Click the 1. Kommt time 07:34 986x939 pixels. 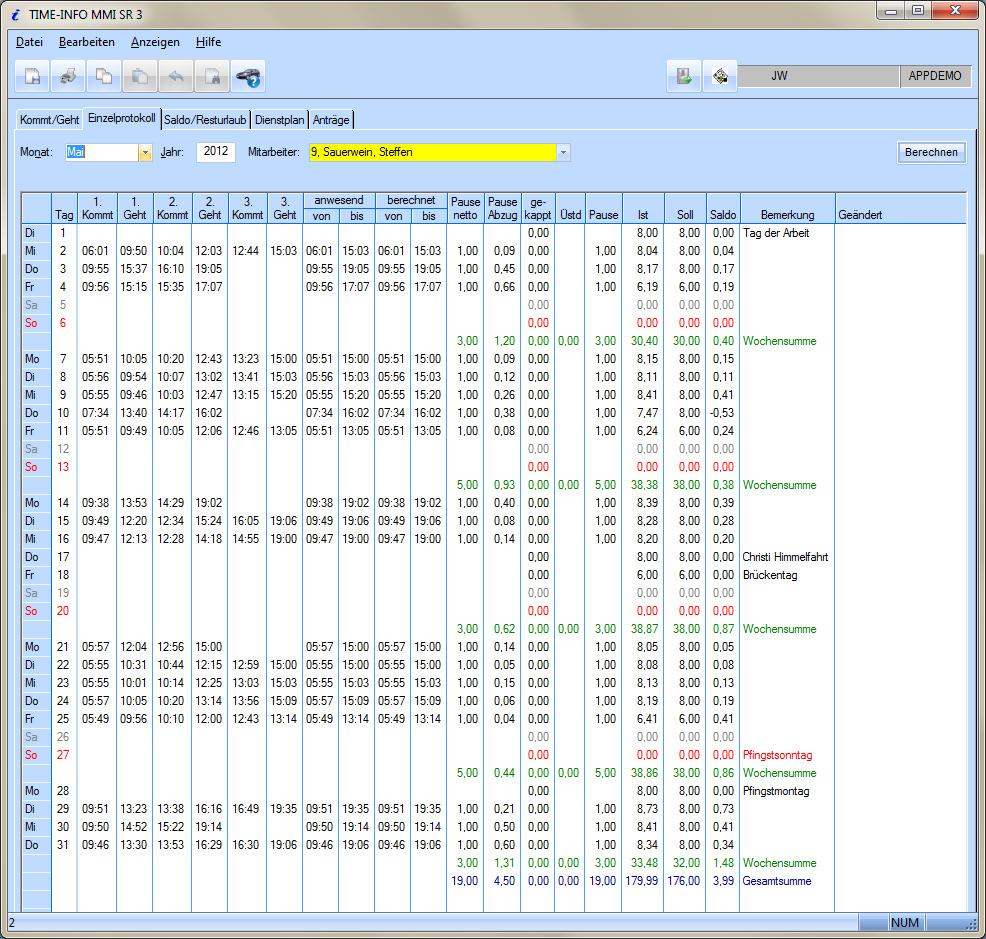click(x=95, y=413)
